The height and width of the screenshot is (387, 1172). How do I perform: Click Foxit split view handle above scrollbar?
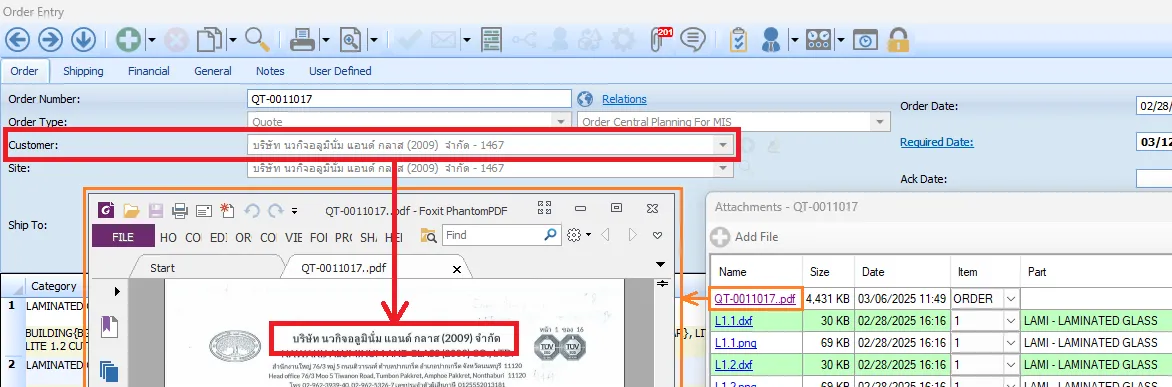coord(662,283)
